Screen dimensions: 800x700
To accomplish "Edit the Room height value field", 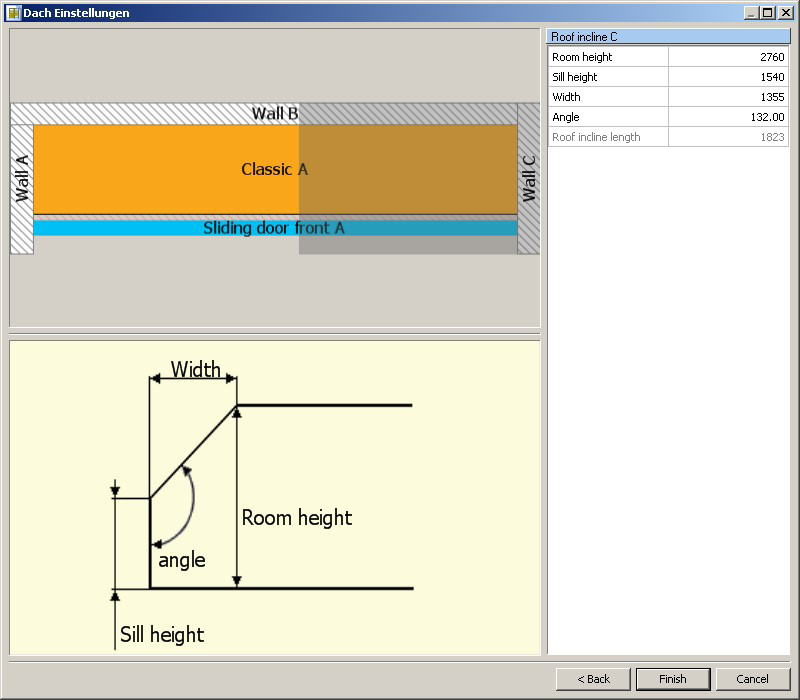I will click(x=727, y=57).
